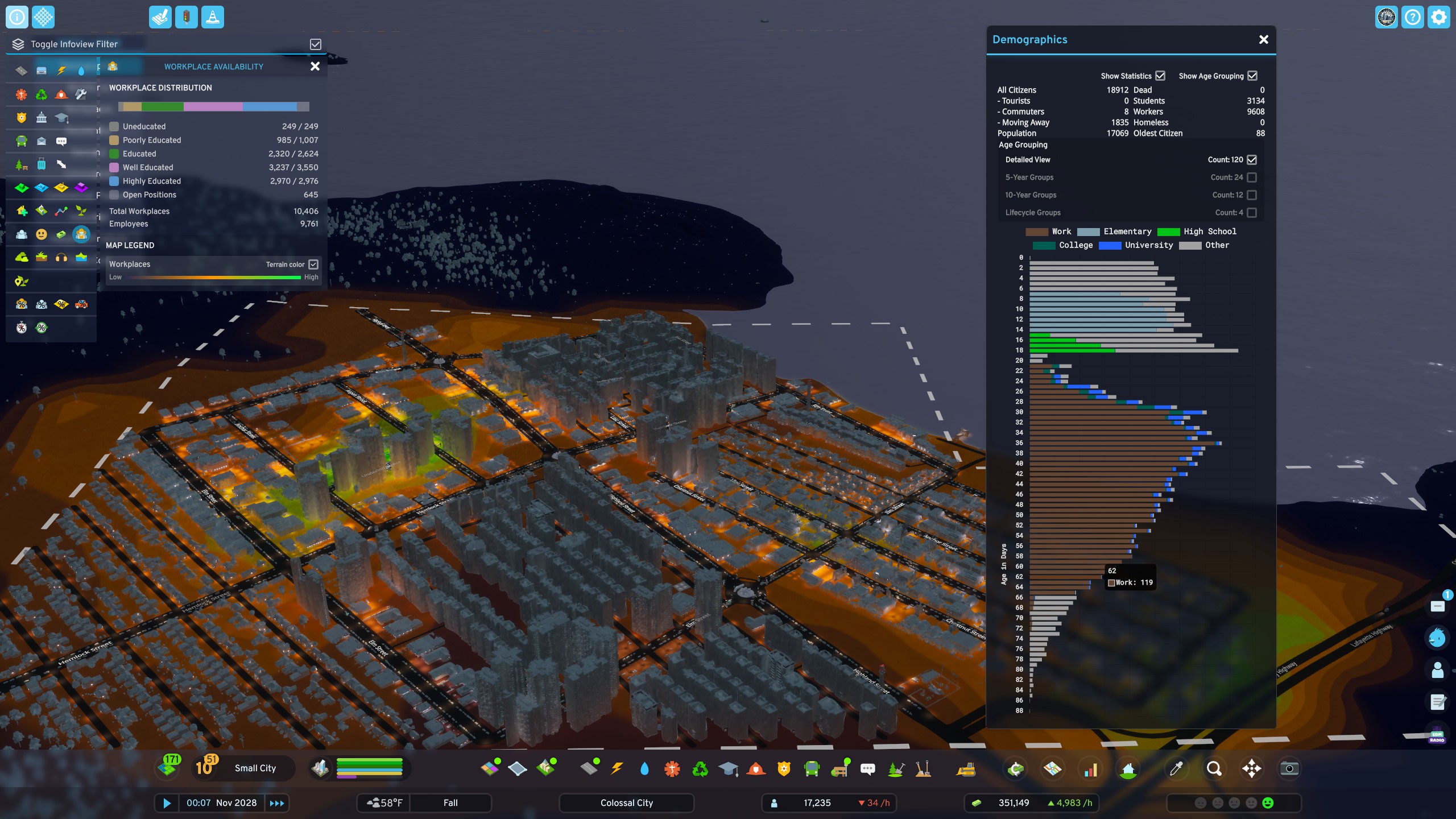
Task: Click the Highly Educated blue swatch
Action: [114, 181]
